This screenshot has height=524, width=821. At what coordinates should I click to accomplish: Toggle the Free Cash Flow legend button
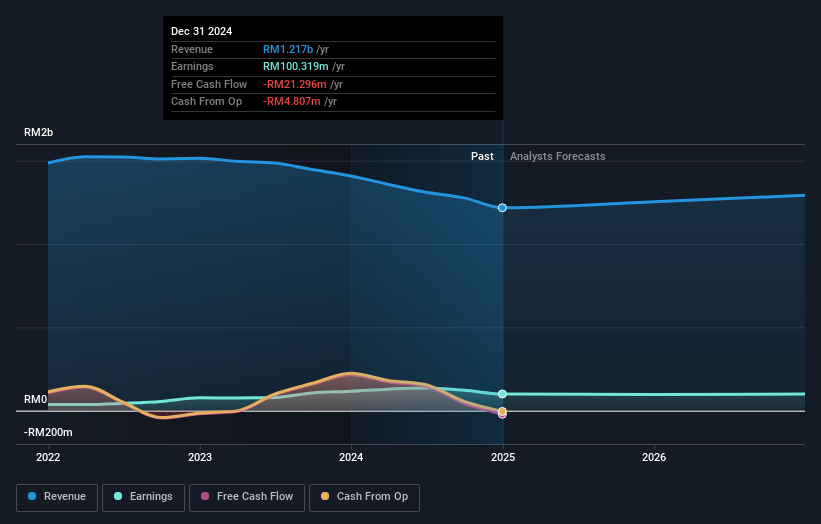[x=247, y=497]
